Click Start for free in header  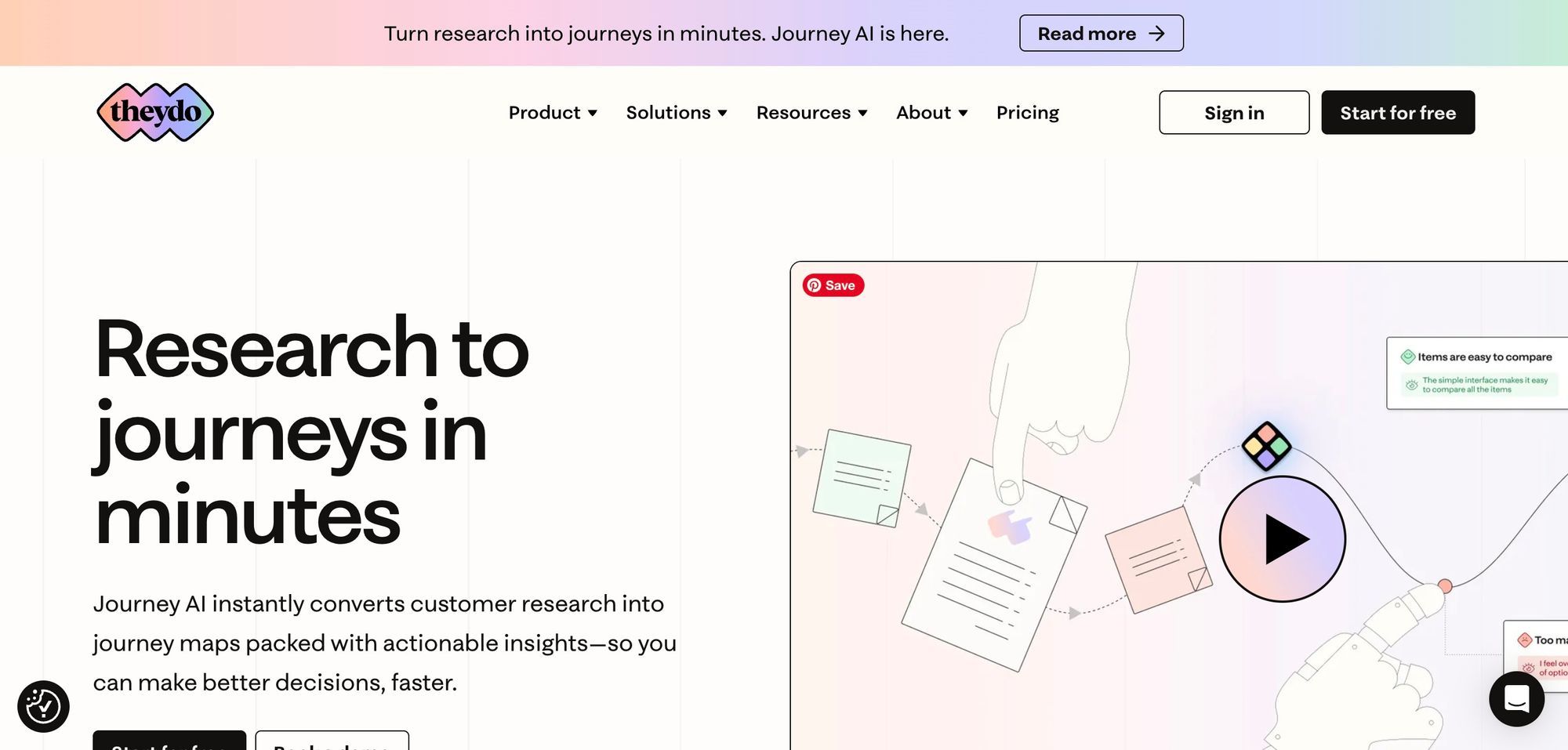point(1398,113)
